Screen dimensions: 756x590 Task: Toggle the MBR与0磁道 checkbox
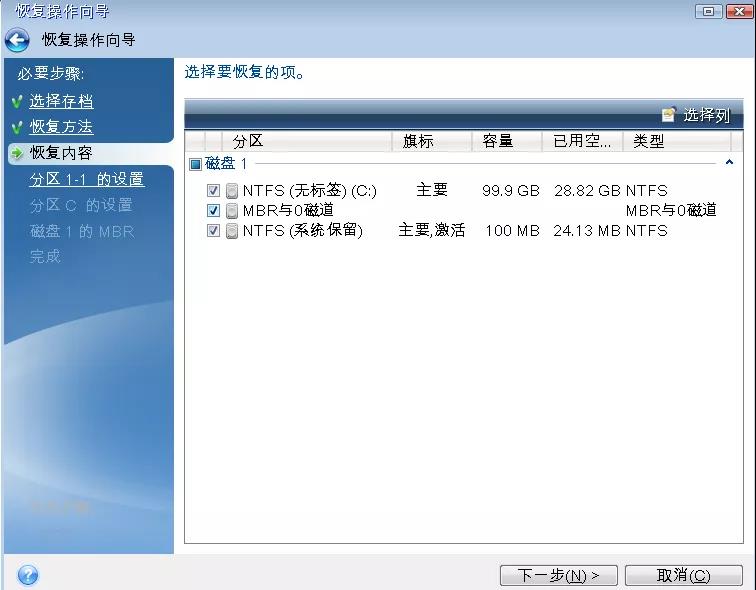click(213, 211)
